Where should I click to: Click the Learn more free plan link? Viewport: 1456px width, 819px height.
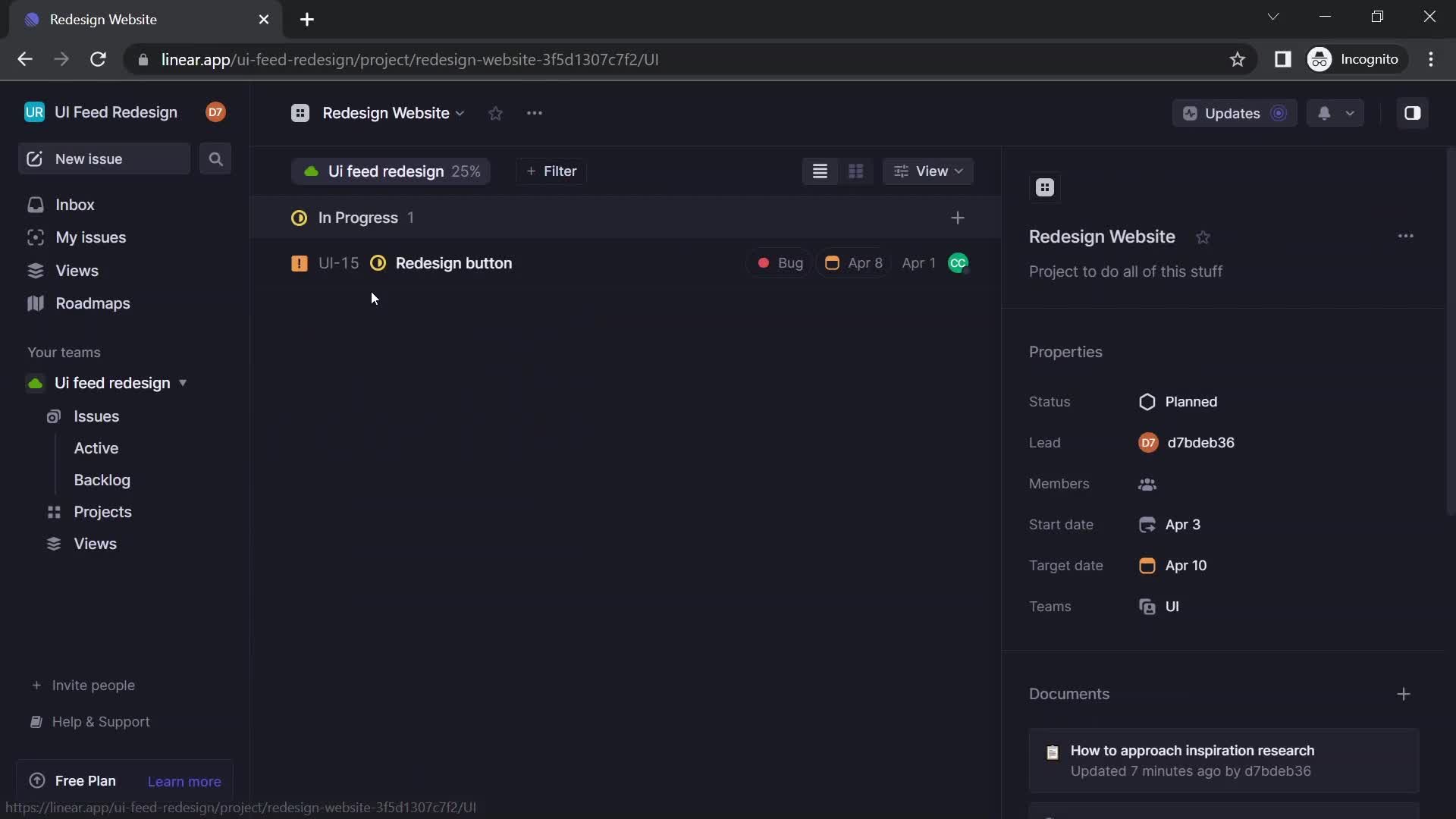[x=184, y=781]
